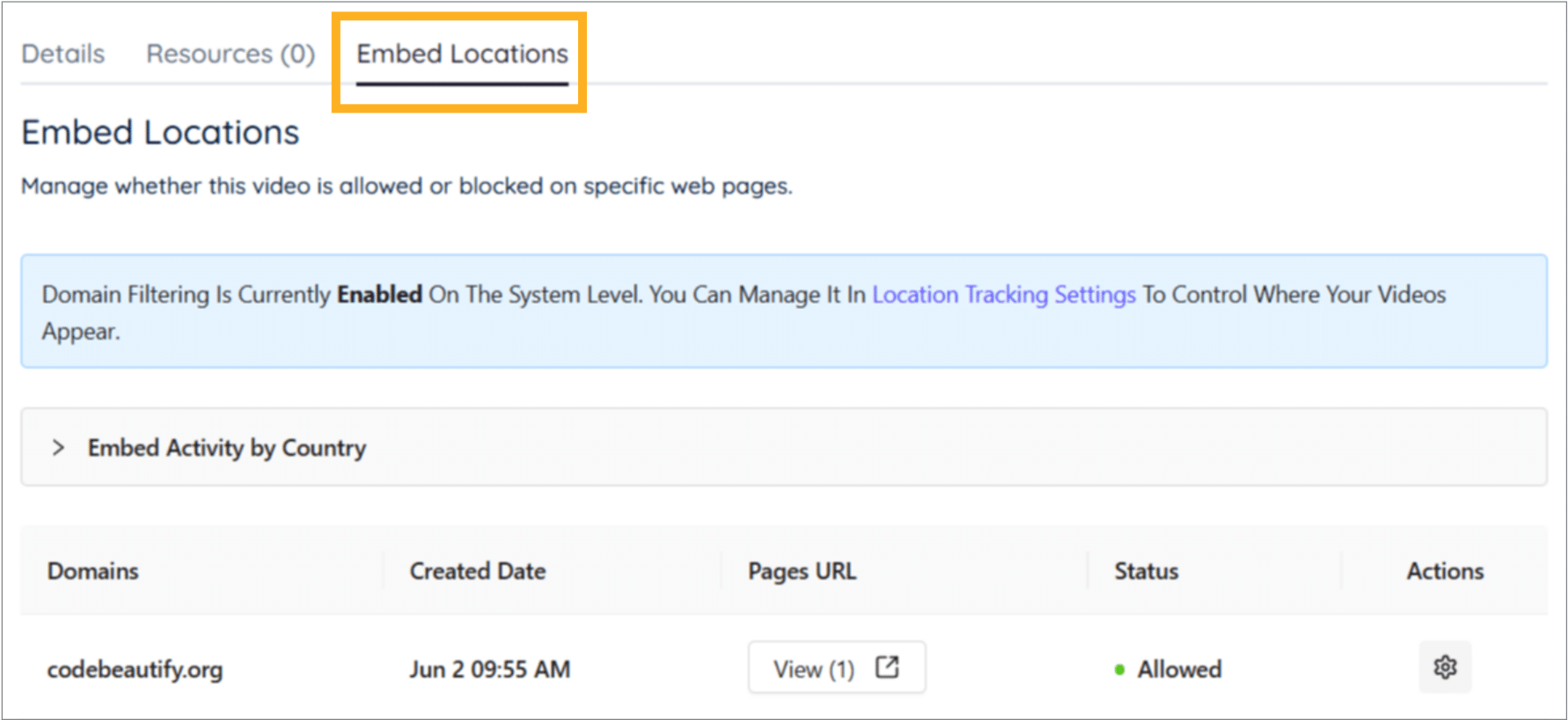1568x720 pixels.
Task: Select the Embed Locations tab
Action: click(462, 54)
